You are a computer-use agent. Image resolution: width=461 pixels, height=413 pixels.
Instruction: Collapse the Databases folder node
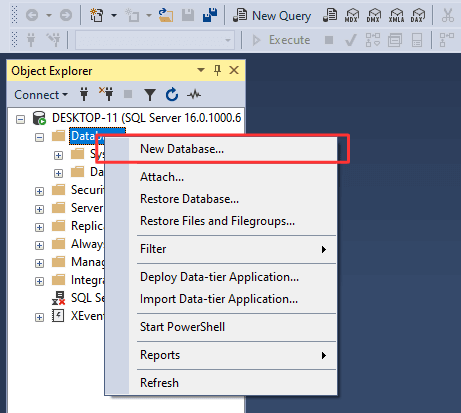[x=39, y=137]
